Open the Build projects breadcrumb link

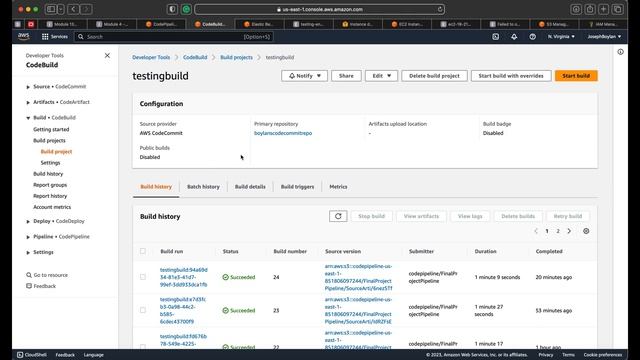[x=236, y=57]
